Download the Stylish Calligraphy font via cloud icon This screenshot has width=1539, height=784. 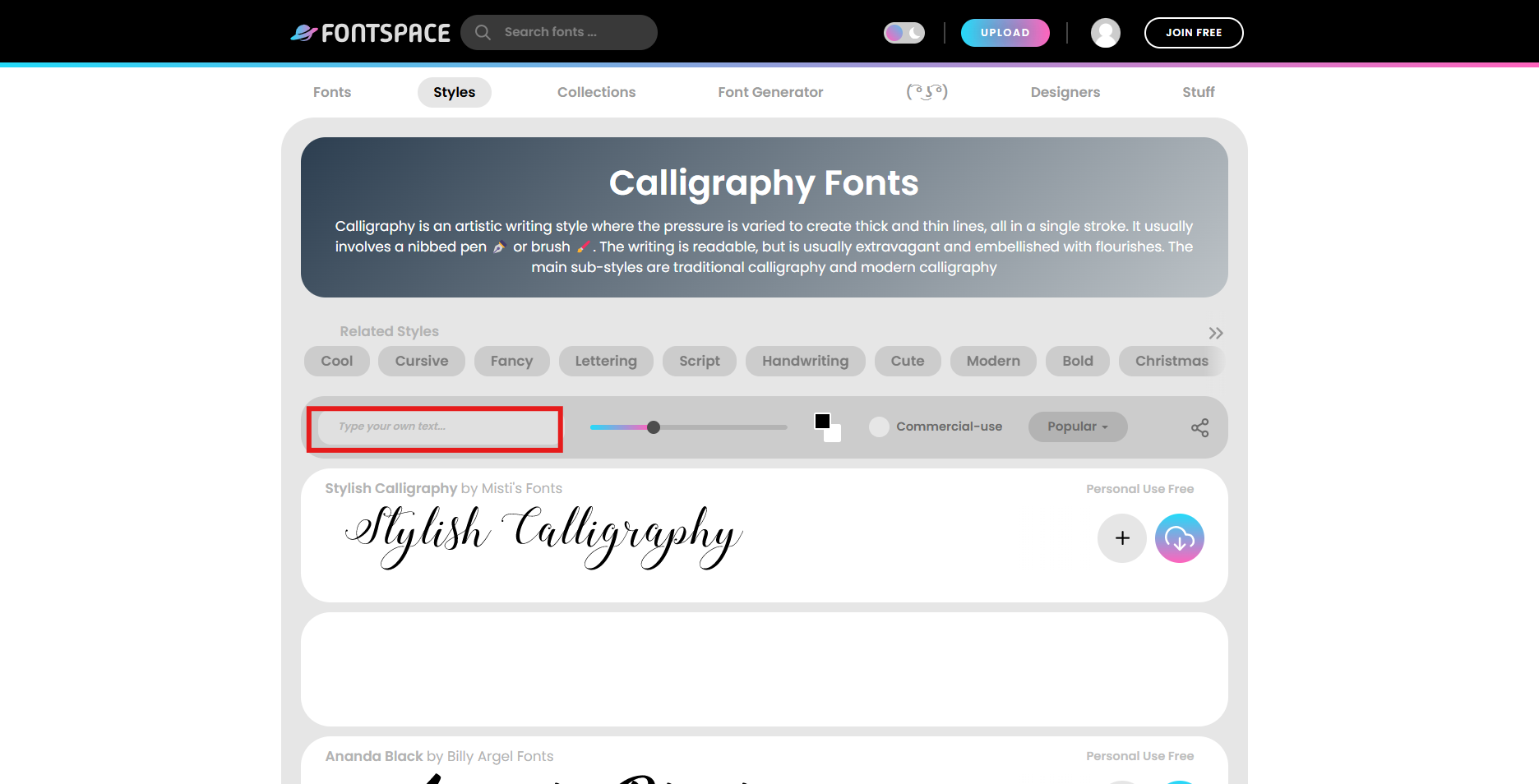(x=1179, y=538)
